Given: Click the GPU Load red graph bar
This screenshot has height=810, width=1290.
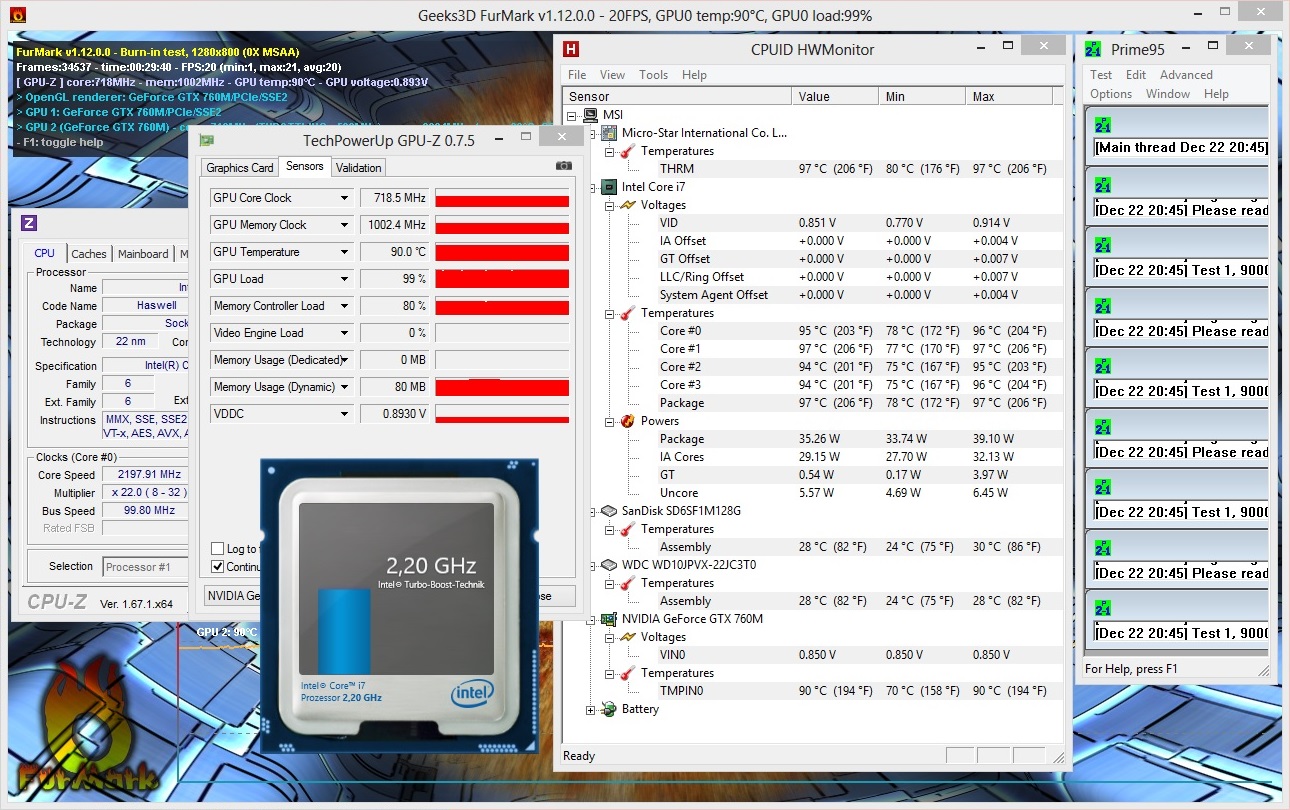Looking at the screenshot, I should click(x=502, y=279).
